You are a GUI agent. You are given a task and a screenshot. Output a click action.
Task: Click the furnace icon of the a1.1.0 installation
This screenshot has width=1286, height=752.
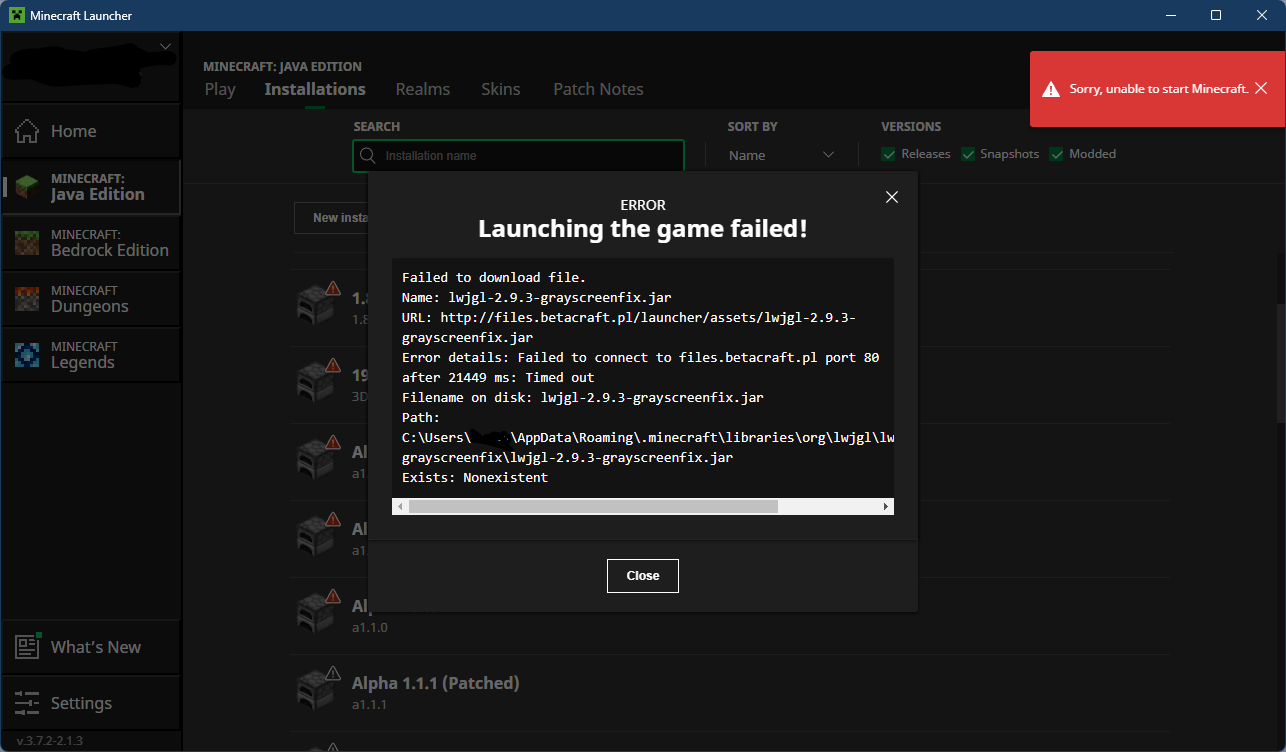[315, 612]
